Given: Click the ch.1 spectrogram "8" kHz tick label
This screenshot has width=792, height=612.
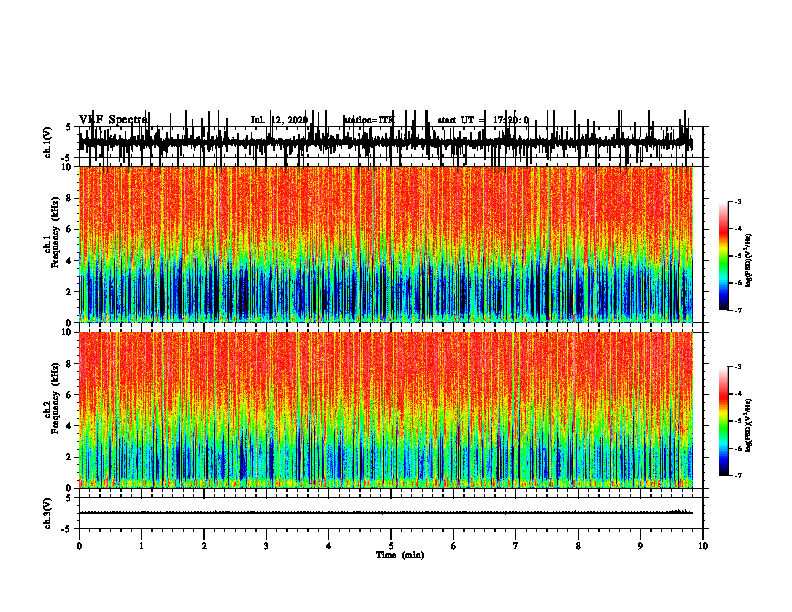Looking at the screenshot, I should click(70, 198).
